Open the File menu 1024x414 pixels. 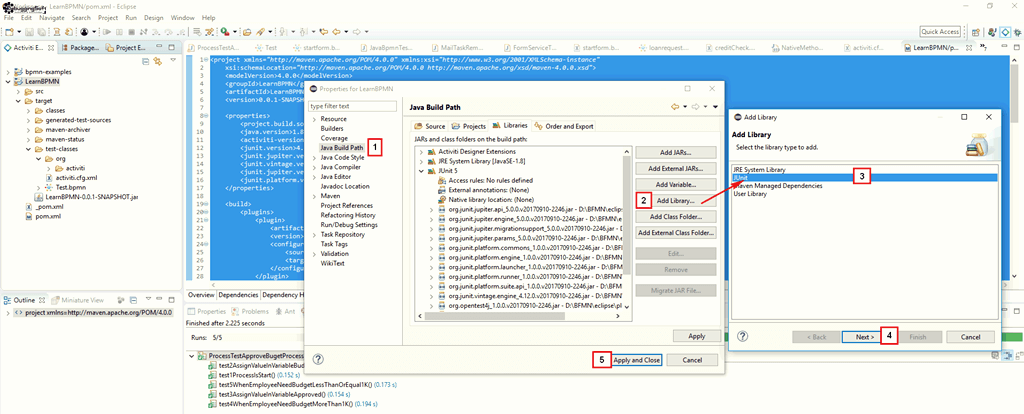click(8, 18)
